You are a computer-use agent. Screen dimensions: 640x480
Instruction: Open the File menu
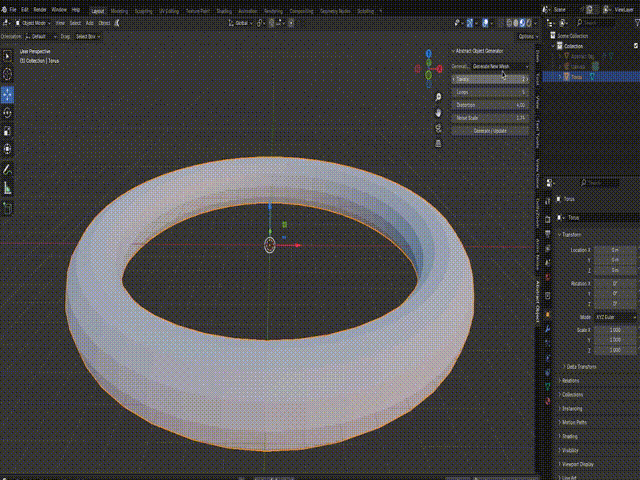(x=13, y=9)
